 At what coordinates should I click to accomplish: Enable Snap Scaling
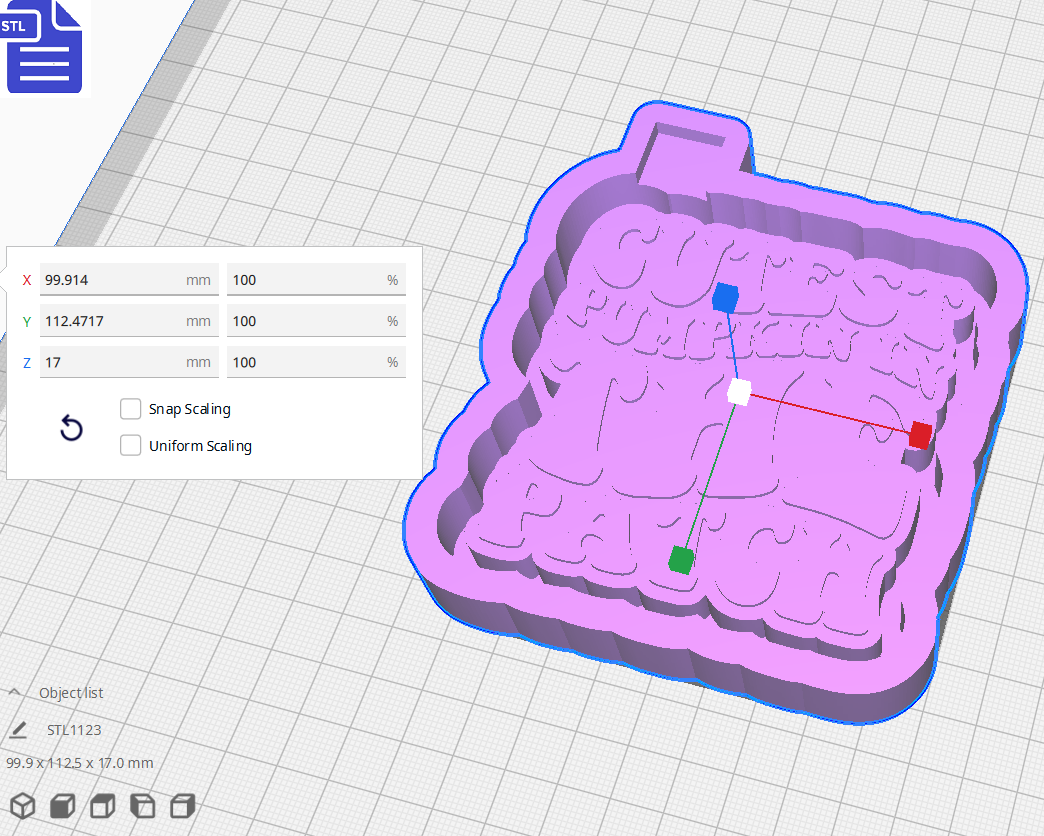(130, 408)
